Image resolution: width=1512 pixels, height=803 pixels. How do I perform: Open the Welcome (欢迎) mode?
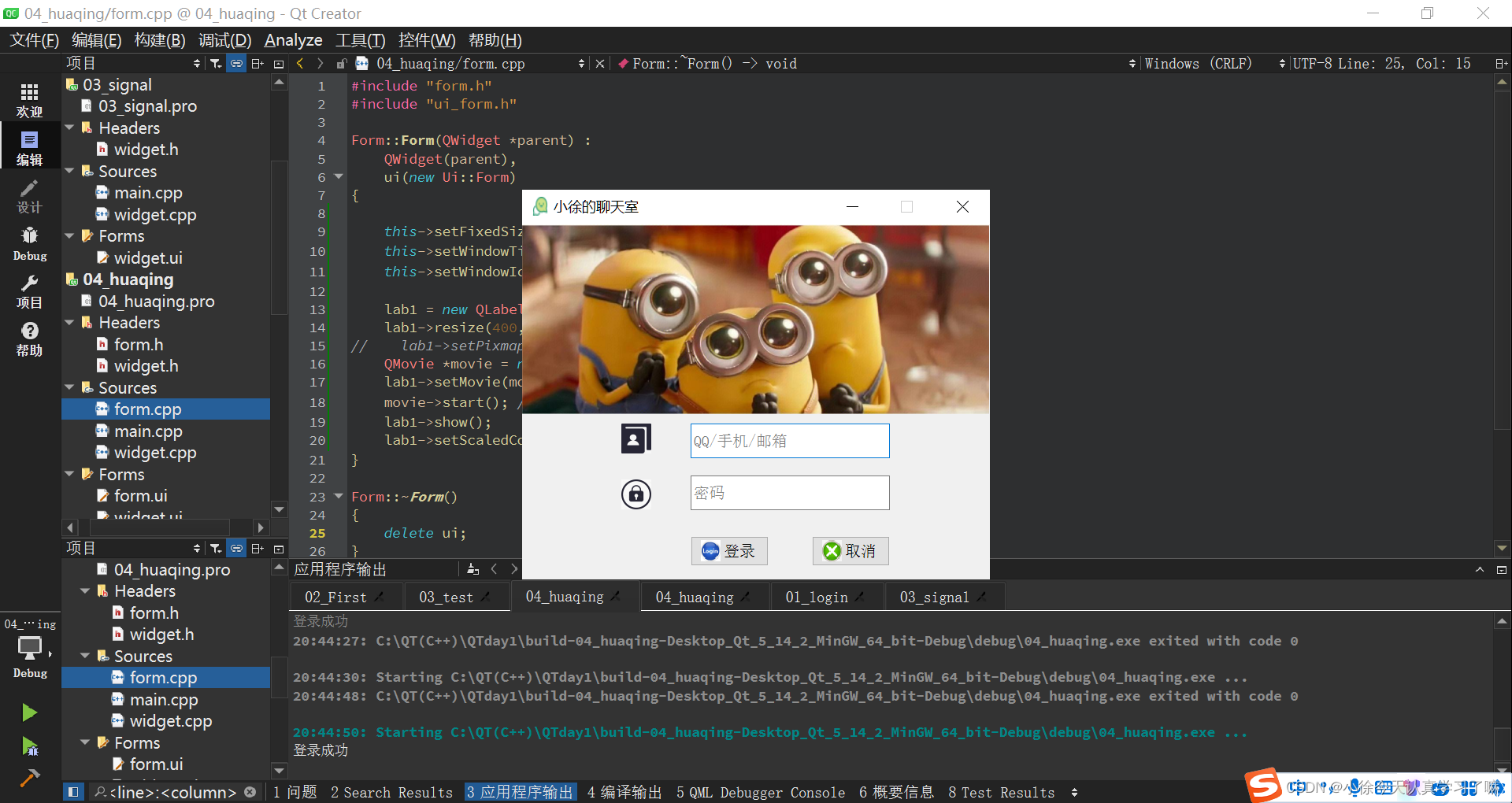pos(29,101)
